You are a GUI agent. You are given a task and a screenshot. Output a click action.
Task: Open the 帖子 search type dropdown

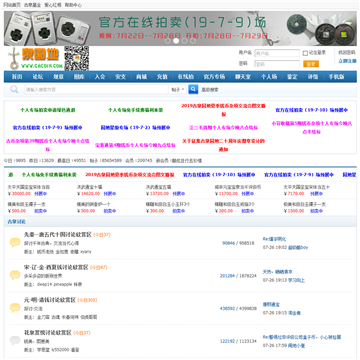pyautogui.click(x=178, y=89)
